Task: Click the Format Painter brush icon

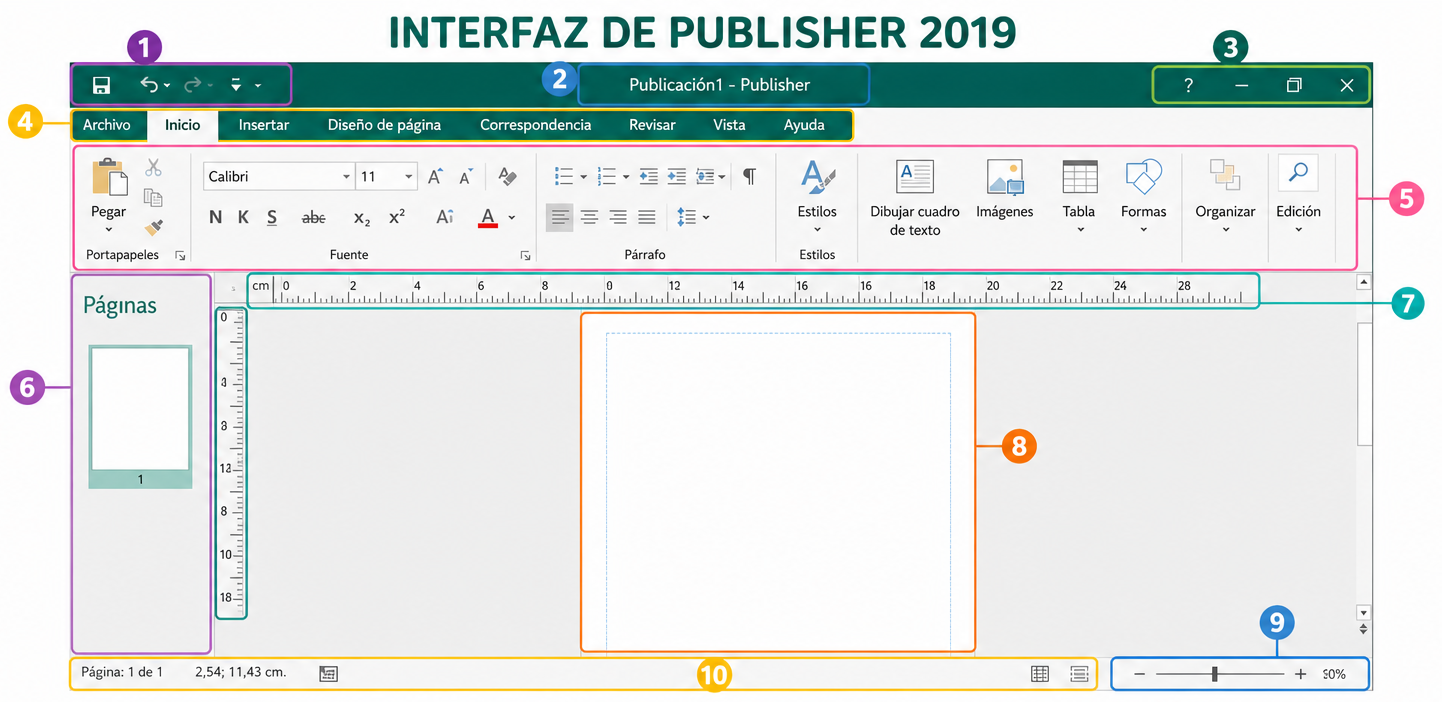Action: pos(153,228)
